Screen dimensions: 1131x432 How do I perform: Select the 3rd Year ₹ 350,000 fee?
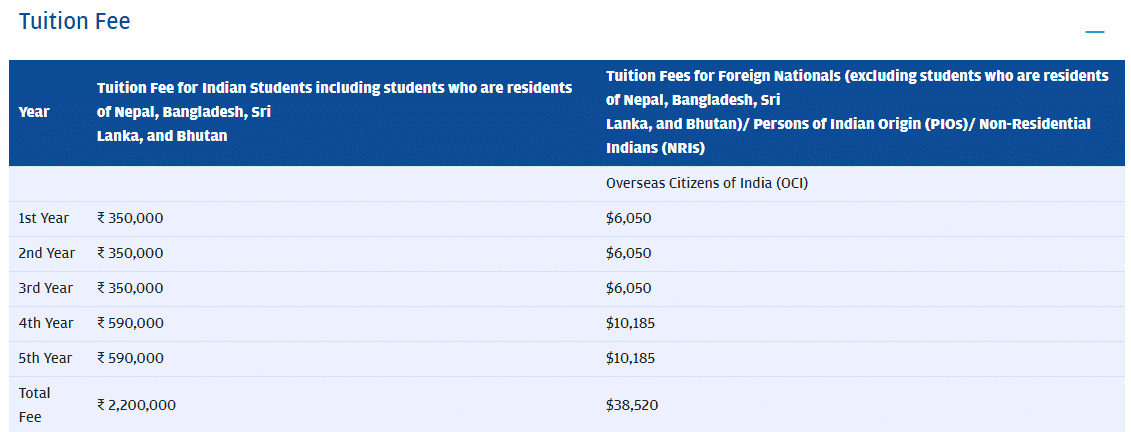tap(130, 288)
